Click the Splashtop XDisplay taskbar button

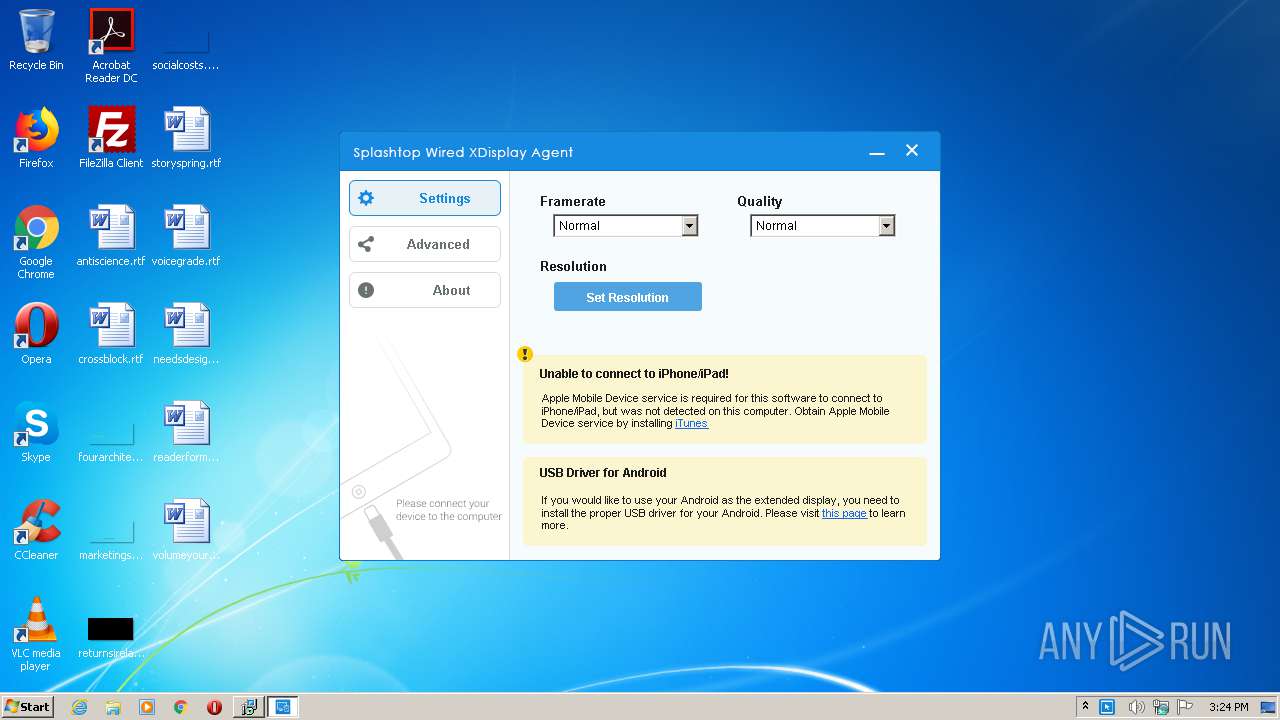point(283,707)
